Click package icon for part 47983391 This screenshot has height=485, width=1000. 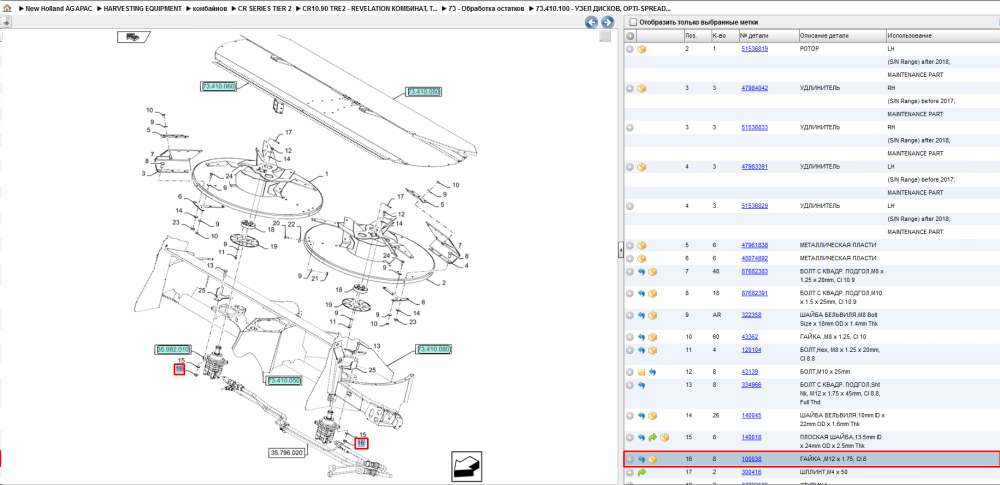pos(642,167)
